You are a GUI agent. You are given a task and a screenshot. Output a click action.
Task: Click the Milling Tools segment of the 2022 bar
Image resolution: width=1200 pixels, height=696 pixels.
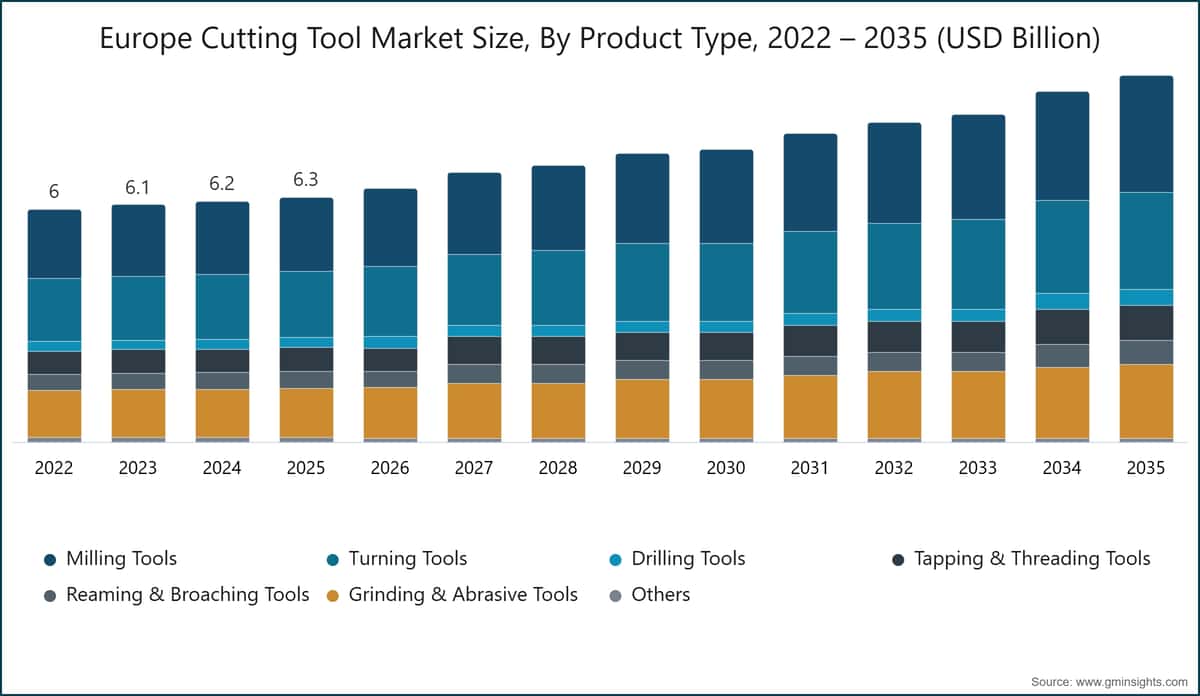pyautogui.click(x=54, y=244)
